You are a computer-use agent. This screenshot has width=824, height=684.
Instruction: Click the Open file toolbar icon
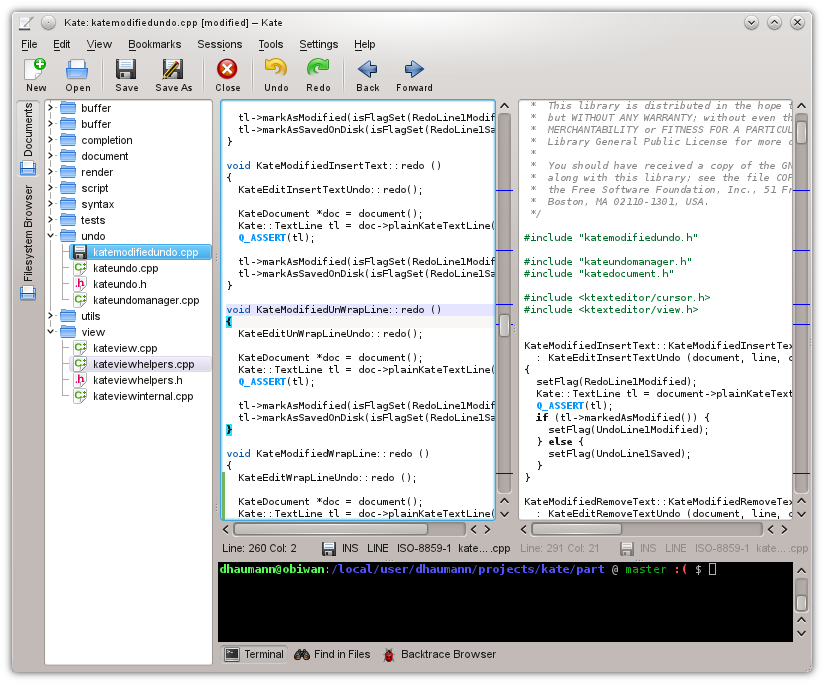tap(78, 75)
